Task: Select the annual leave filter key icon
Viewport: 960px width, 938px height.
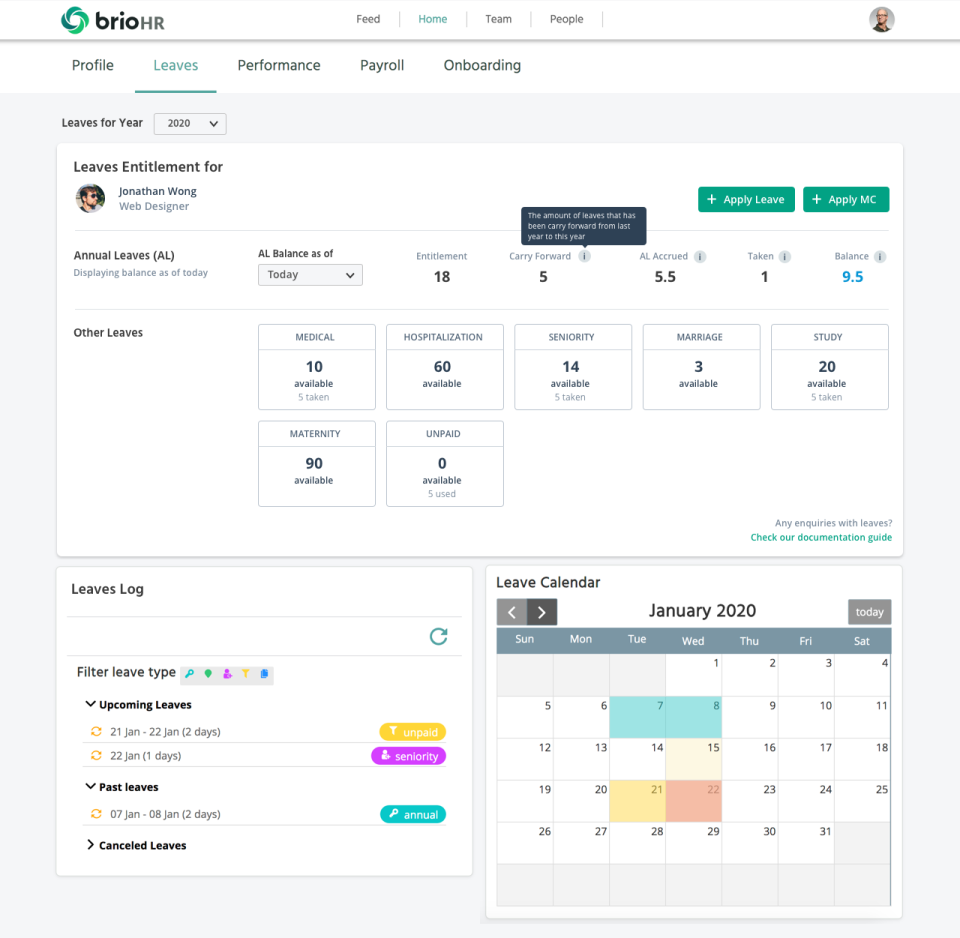Action: point(190,673)
